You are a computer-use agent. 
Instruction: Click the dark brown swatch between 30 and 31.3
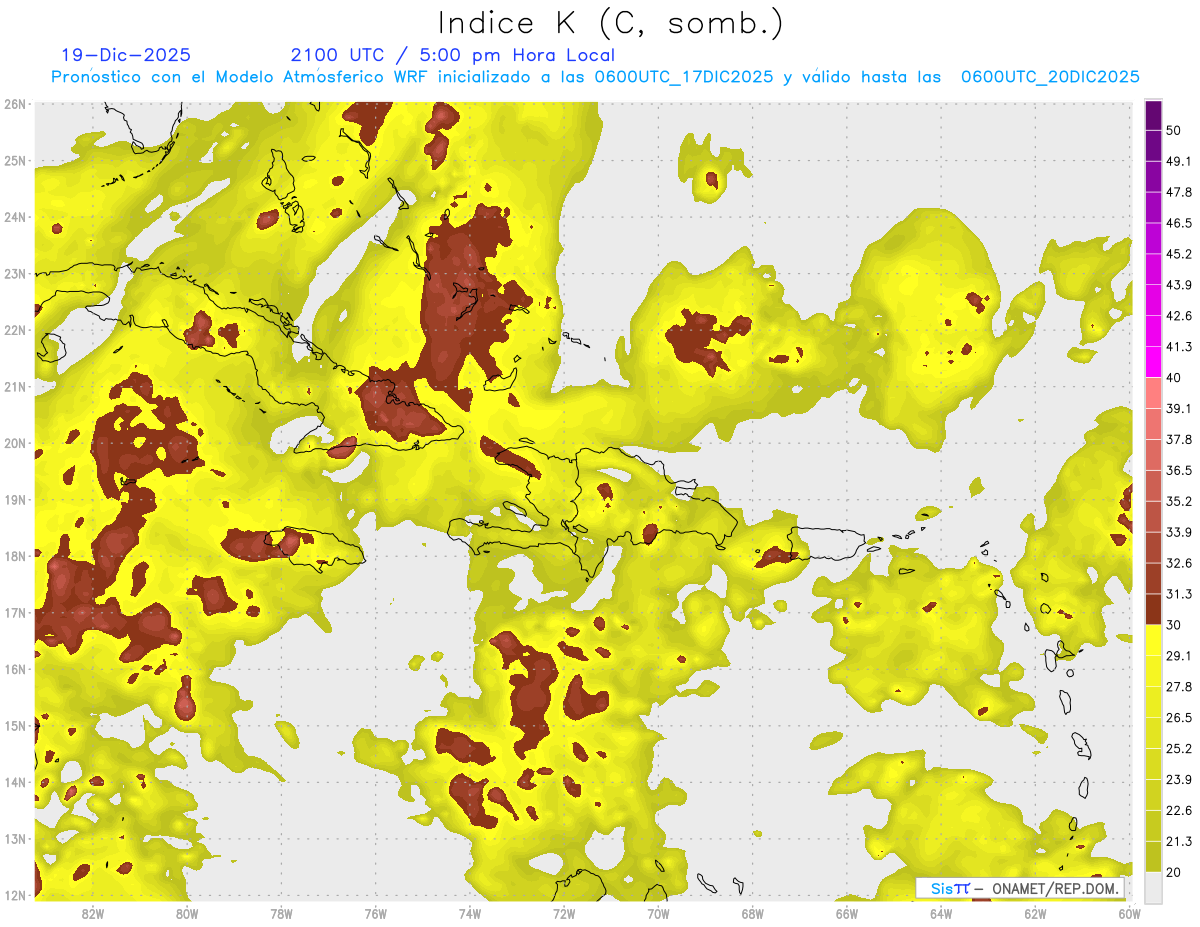click(x=1153, y=609)
